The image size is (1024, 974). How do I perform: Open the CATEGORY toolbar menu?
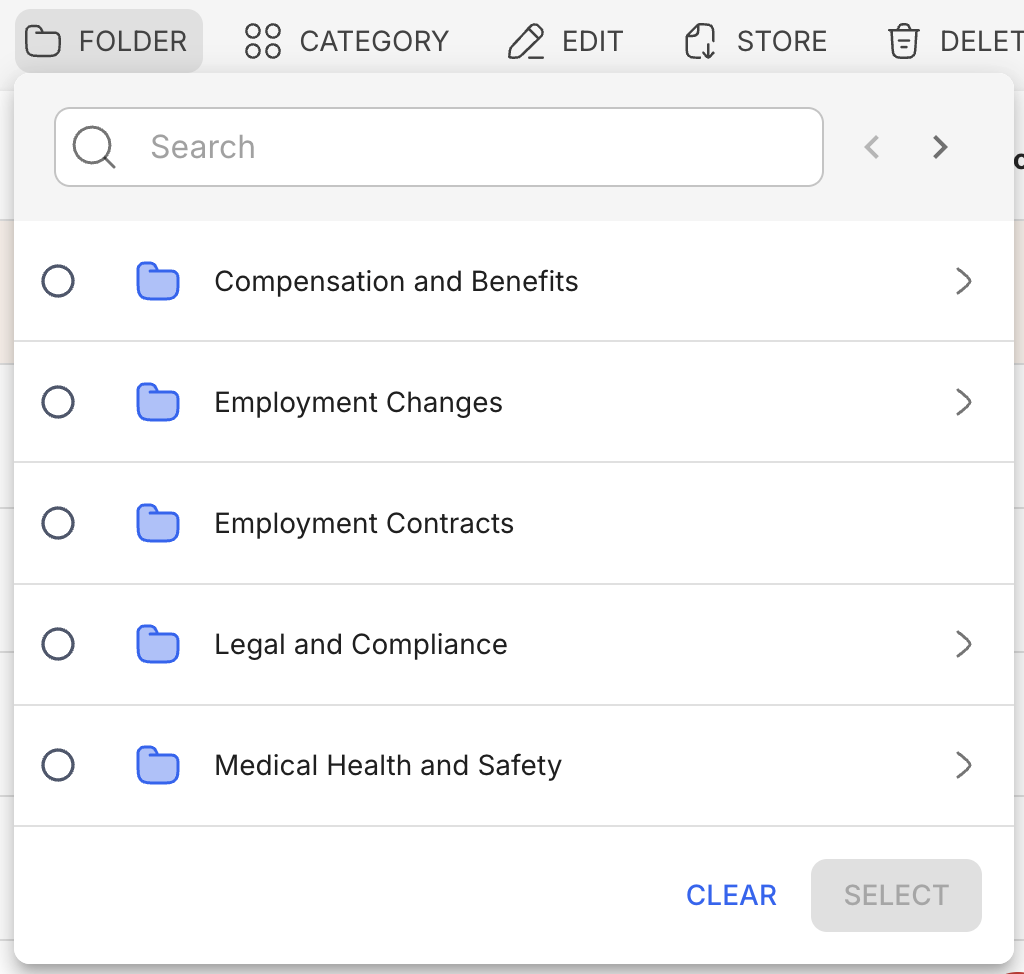[x=347, y=41]
